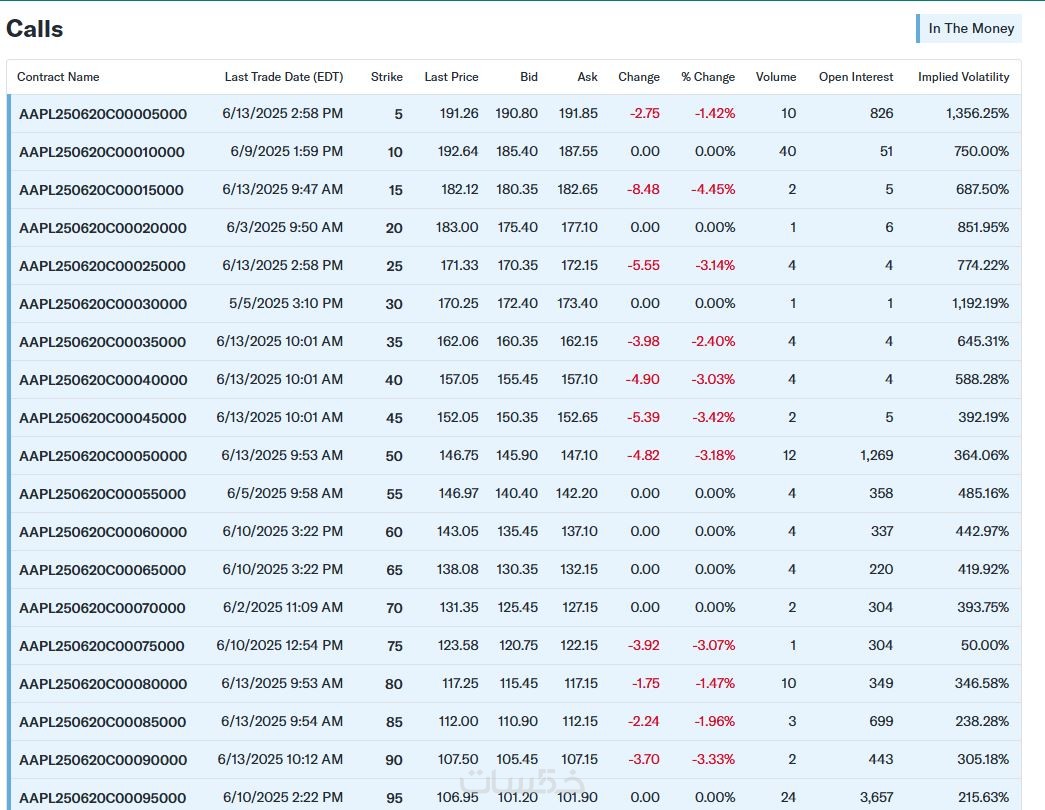Open contract AAPL250620C00010000
The width and height of the screenshot is (1045, 810).
pos(101,152)
